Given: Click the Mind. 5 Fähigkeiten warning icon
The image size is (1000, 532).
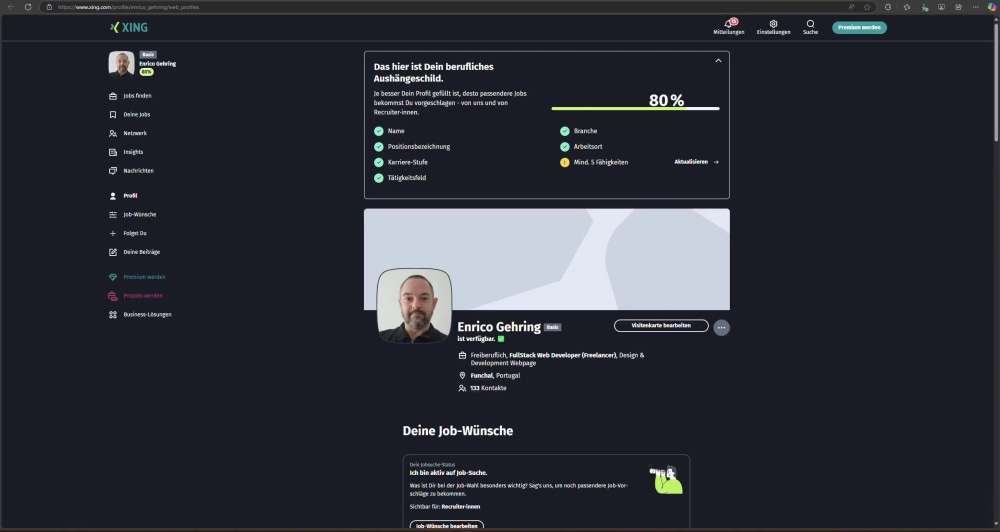Looking at the screenshot, I should (x=564, y=162).
